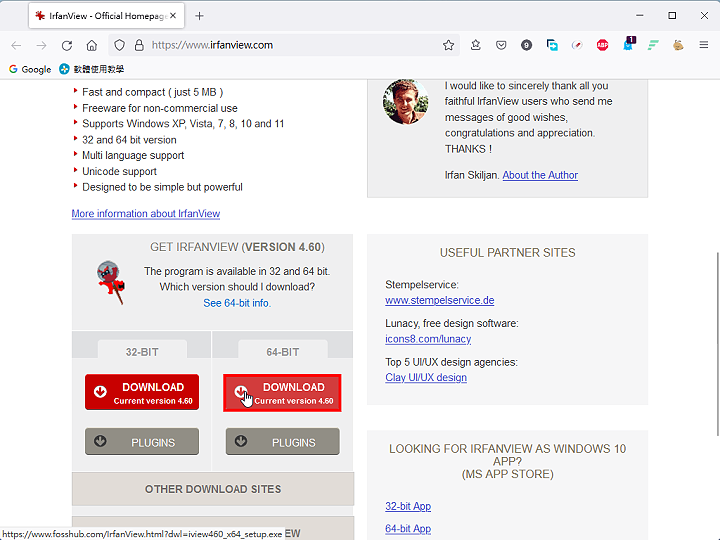Viewport: 720px width, 540px height.
Task: Click the browser forward arrow
Action: 41,45
